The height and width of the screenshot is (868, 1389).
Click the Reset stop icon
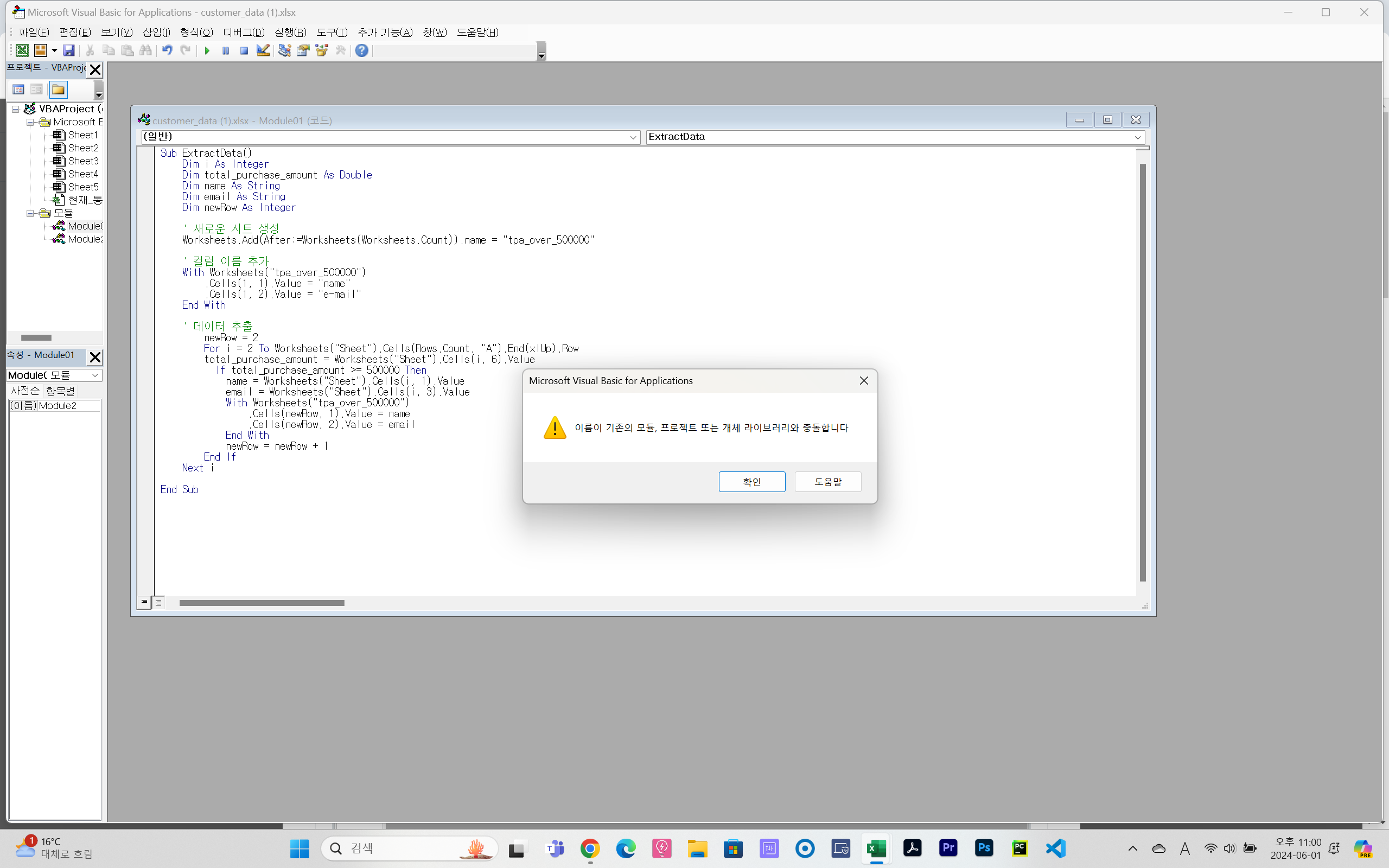point(244,50)
